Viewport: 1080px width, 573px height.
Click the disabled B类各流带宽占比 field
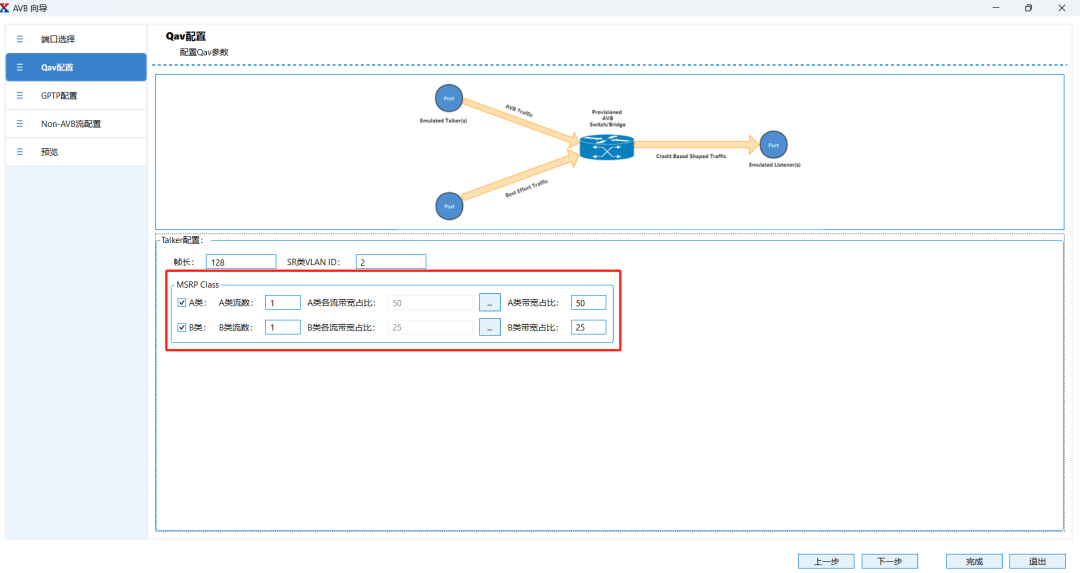(x=430, y=327)
